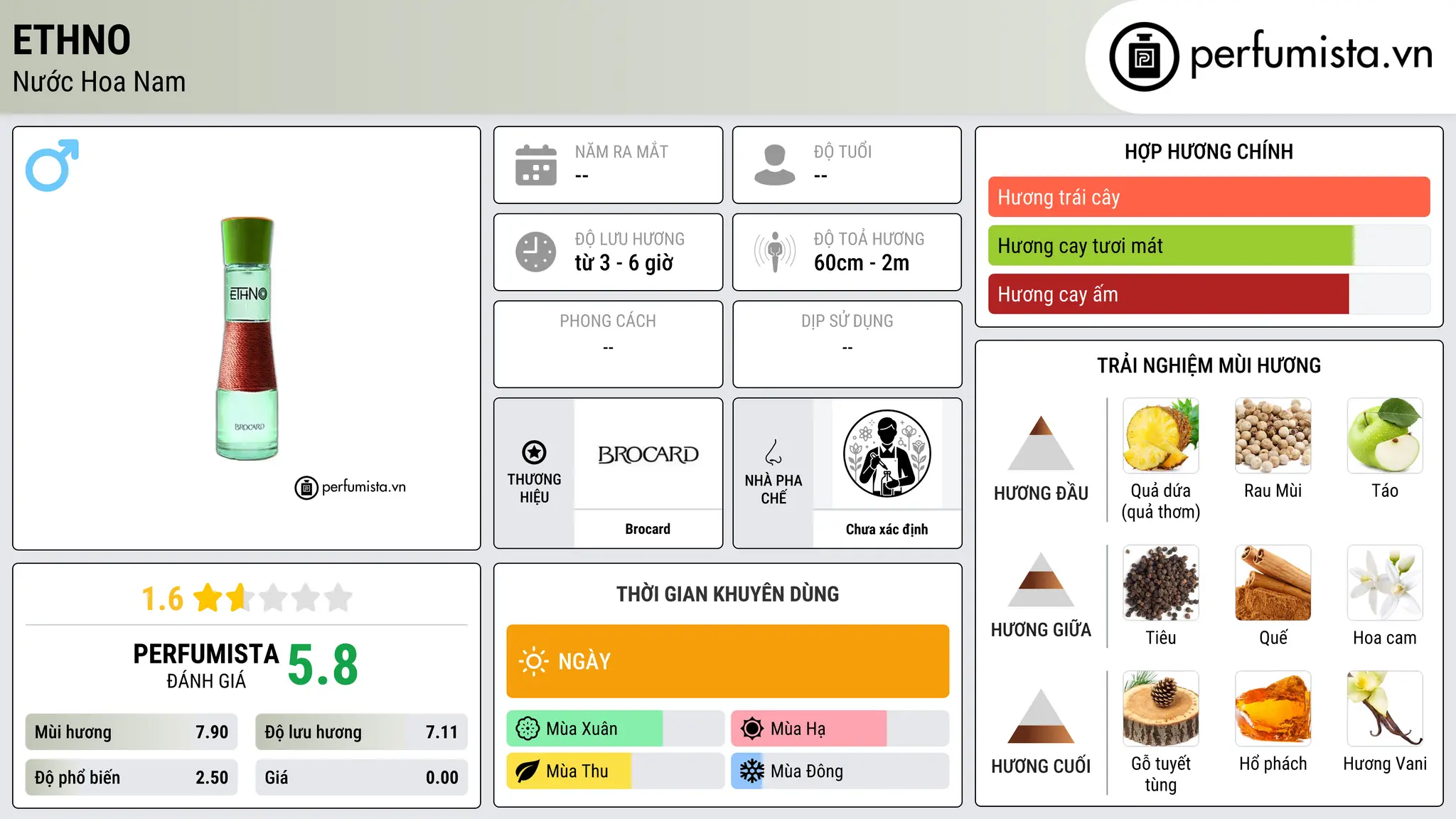Click the Mùa Đông season bar
The width and height of the screenshot is (1456, 819).
840,771
